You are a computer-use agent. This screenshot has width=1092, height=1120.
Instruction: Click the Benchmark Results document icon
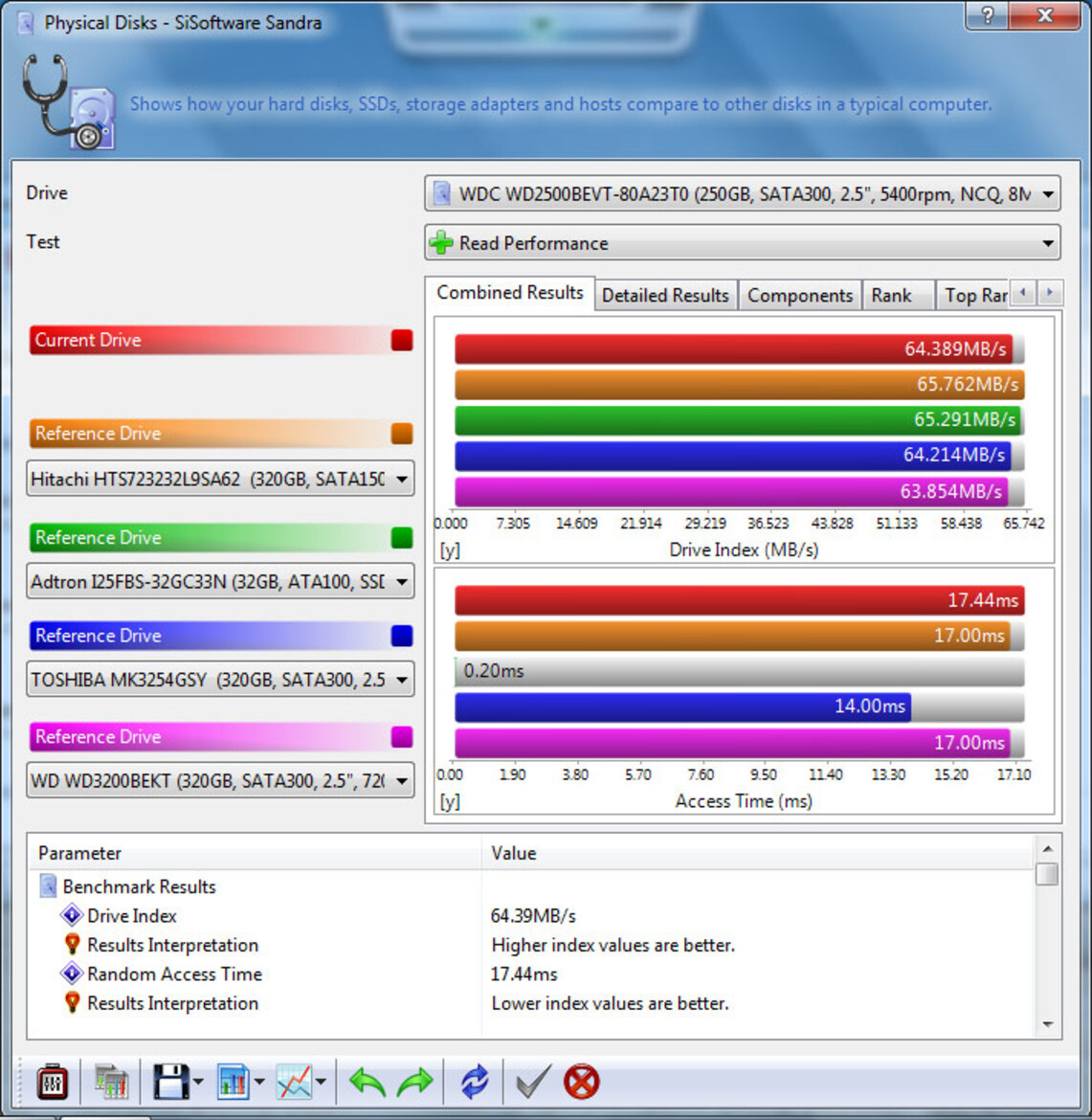pos(48,885)
